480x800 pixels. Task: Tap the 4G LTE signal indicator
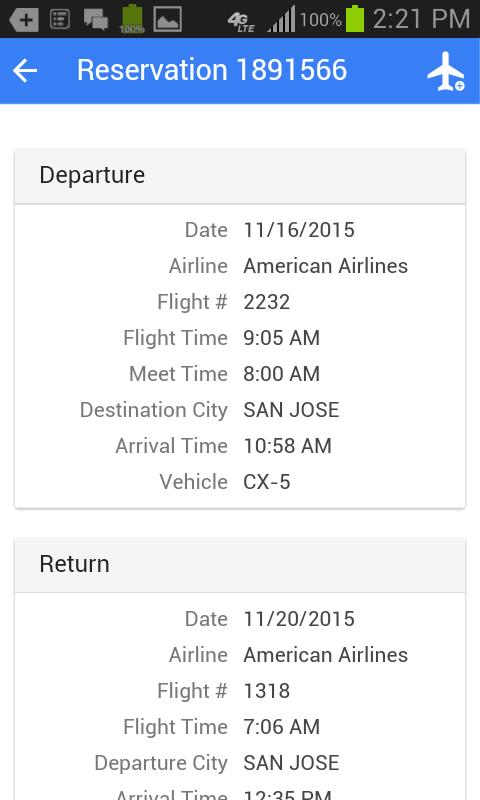point(241,21)
